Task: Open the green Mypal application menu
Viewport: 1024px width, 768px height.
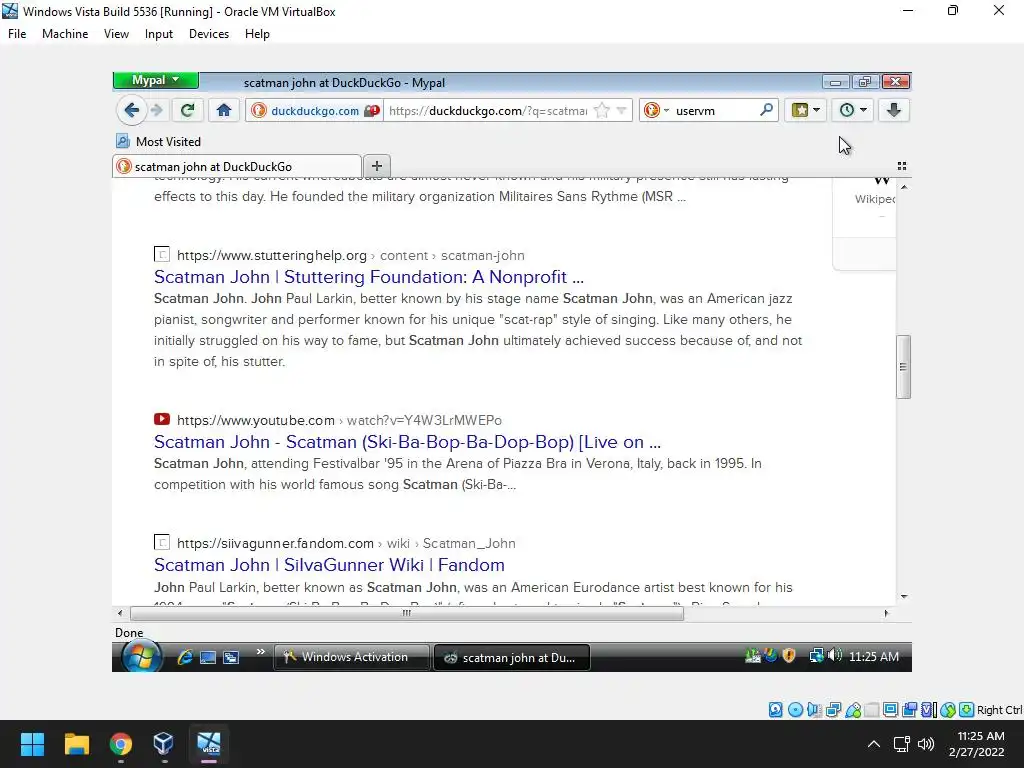Action: tap(155, 80)
